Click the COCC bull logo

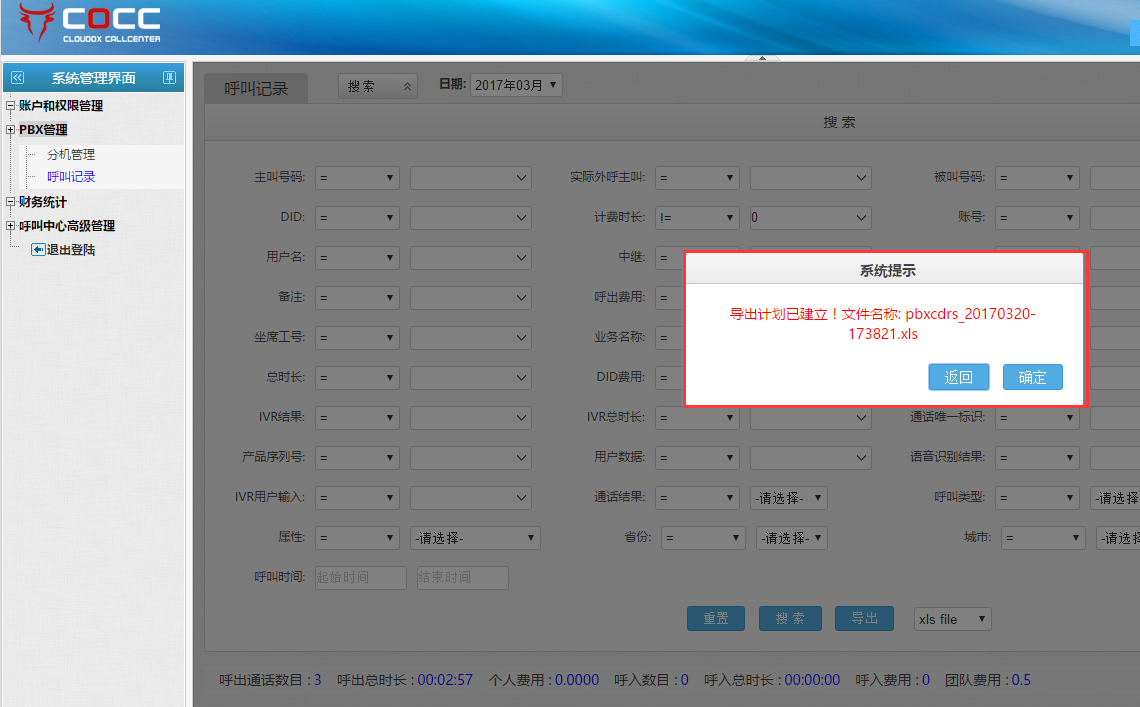(x=37, y=22)
